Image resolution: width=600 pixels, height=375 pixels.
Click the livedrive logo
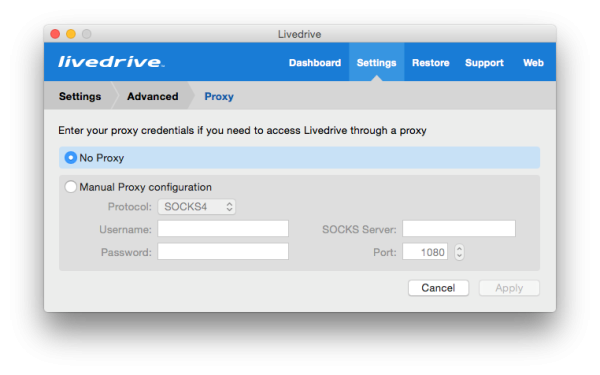(x=111, y=62)
